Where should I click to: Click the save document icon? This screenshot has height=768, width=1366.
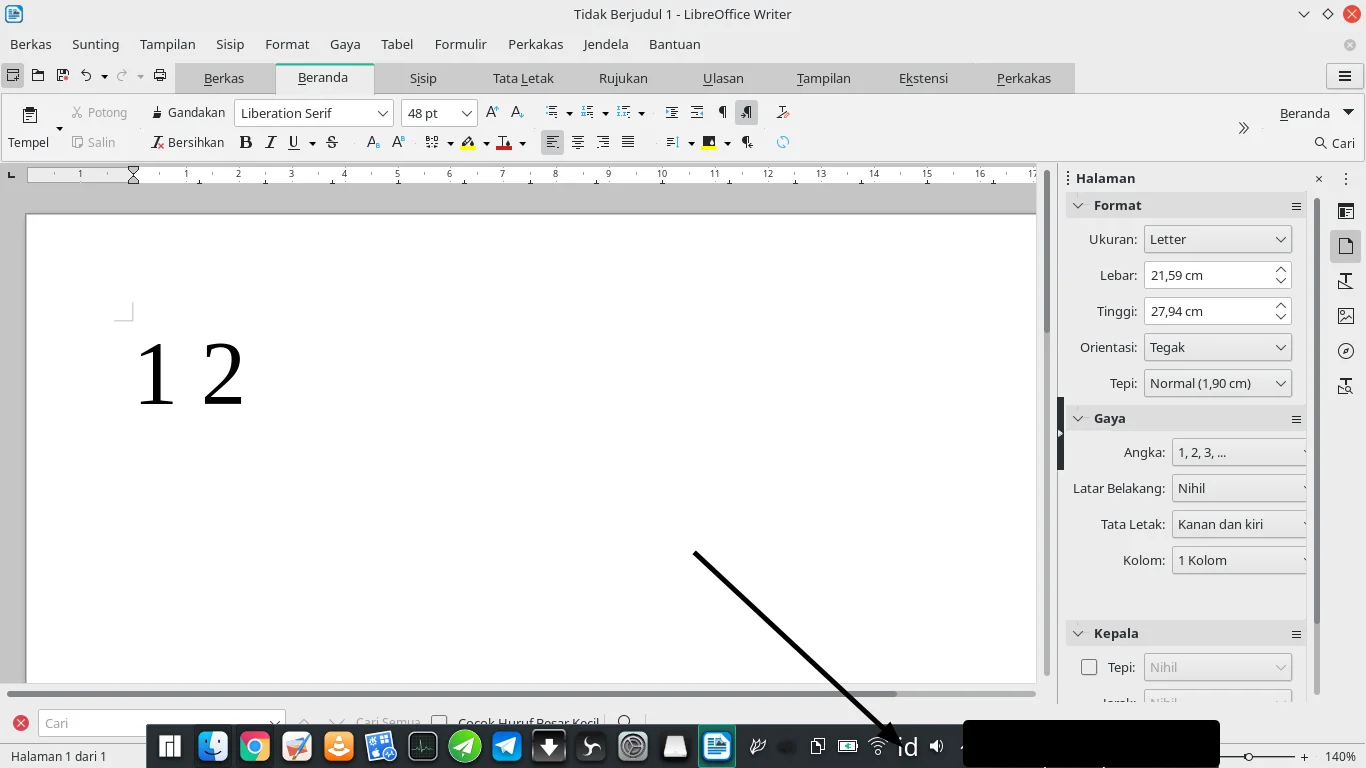[x=62, y=75]
